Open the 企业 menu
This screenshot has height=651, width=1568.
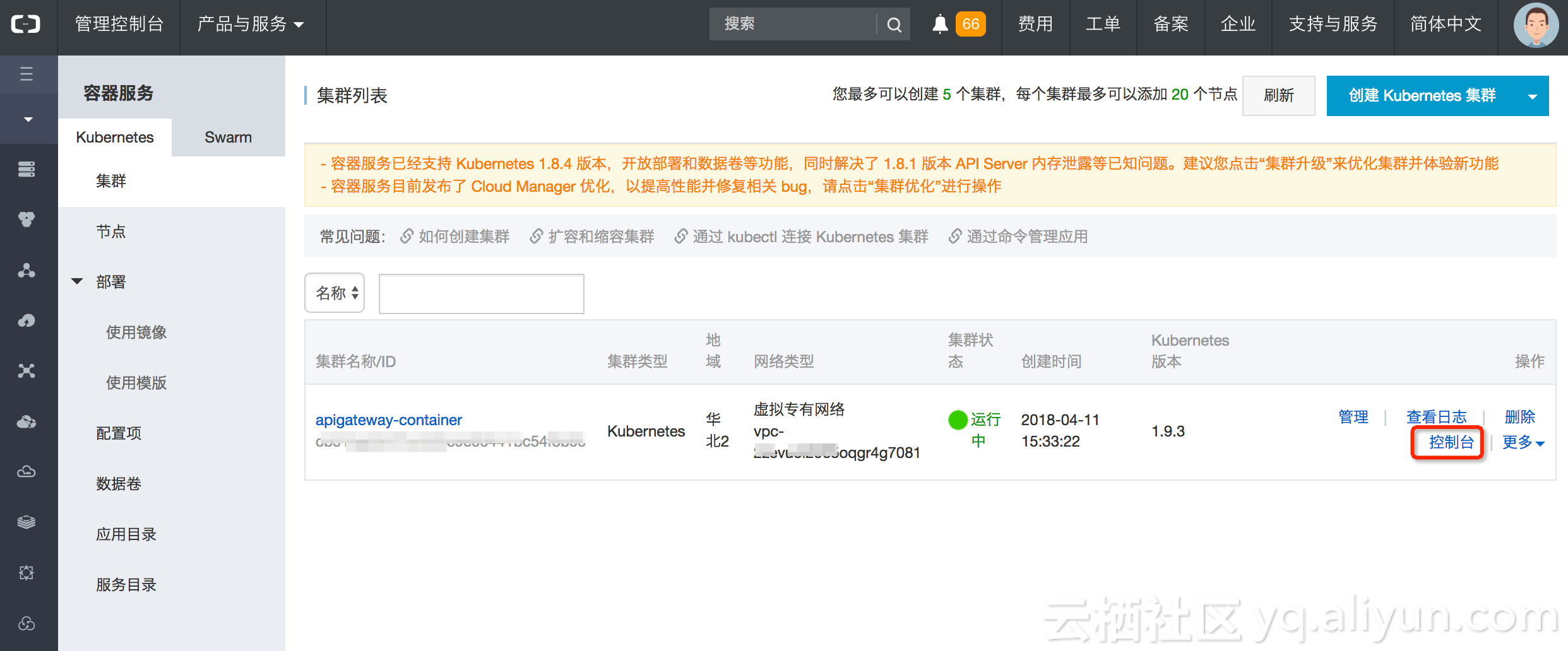point(1238,24)
